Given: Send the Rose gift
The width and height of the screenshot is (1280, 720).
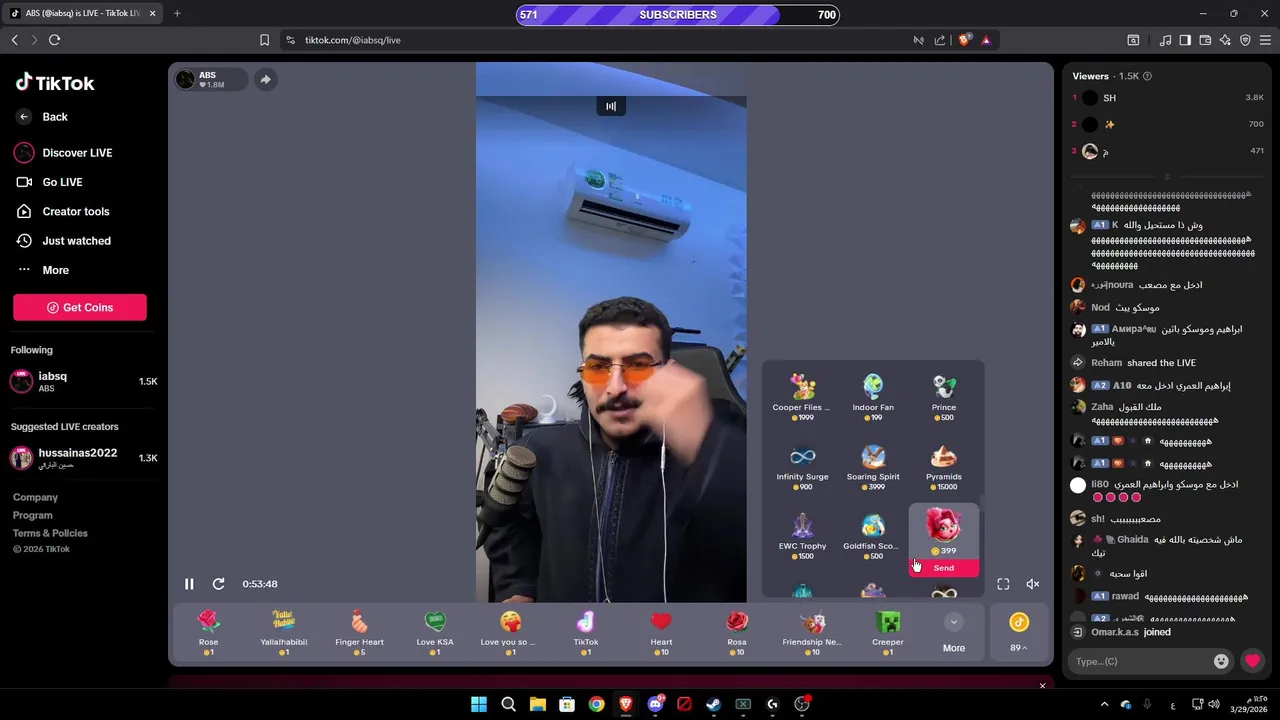Looking at the screenshot, I should click(x=208, y=632).
